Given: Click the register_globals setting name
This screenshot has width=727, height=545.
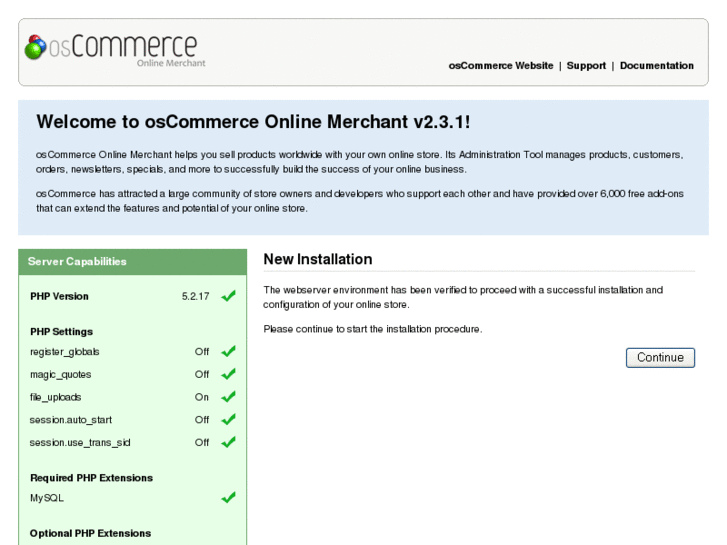Looking at the screenshot, I should pos(64,352).
